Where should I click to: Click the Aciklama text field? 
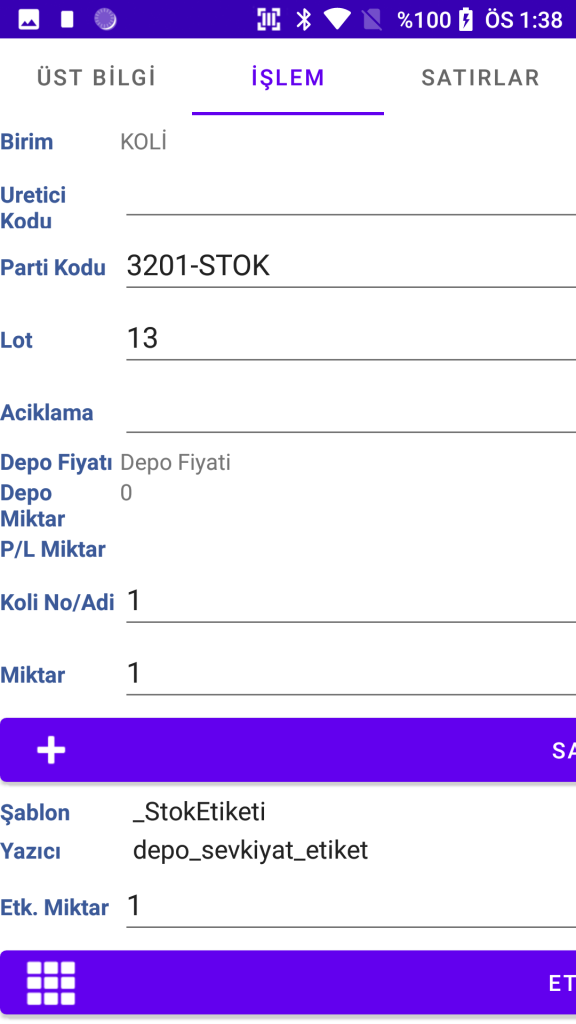coord(351,411)
